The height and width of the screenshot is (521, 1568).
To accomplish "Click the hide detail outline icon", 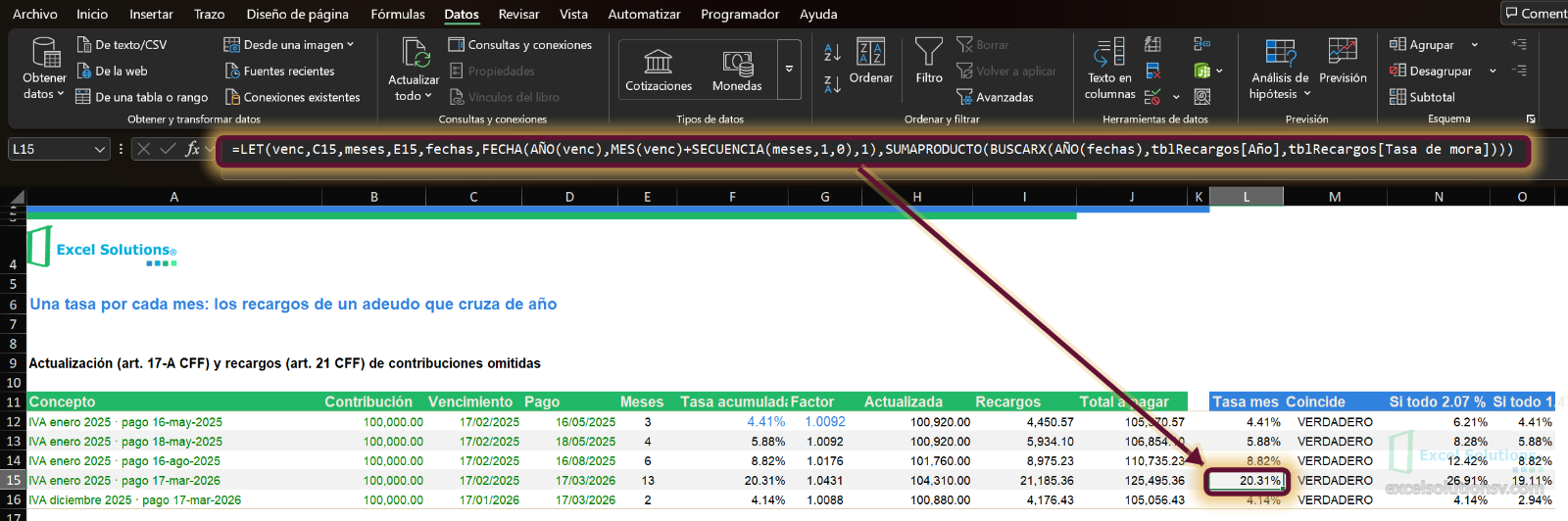I will [x=1519, y=71].
